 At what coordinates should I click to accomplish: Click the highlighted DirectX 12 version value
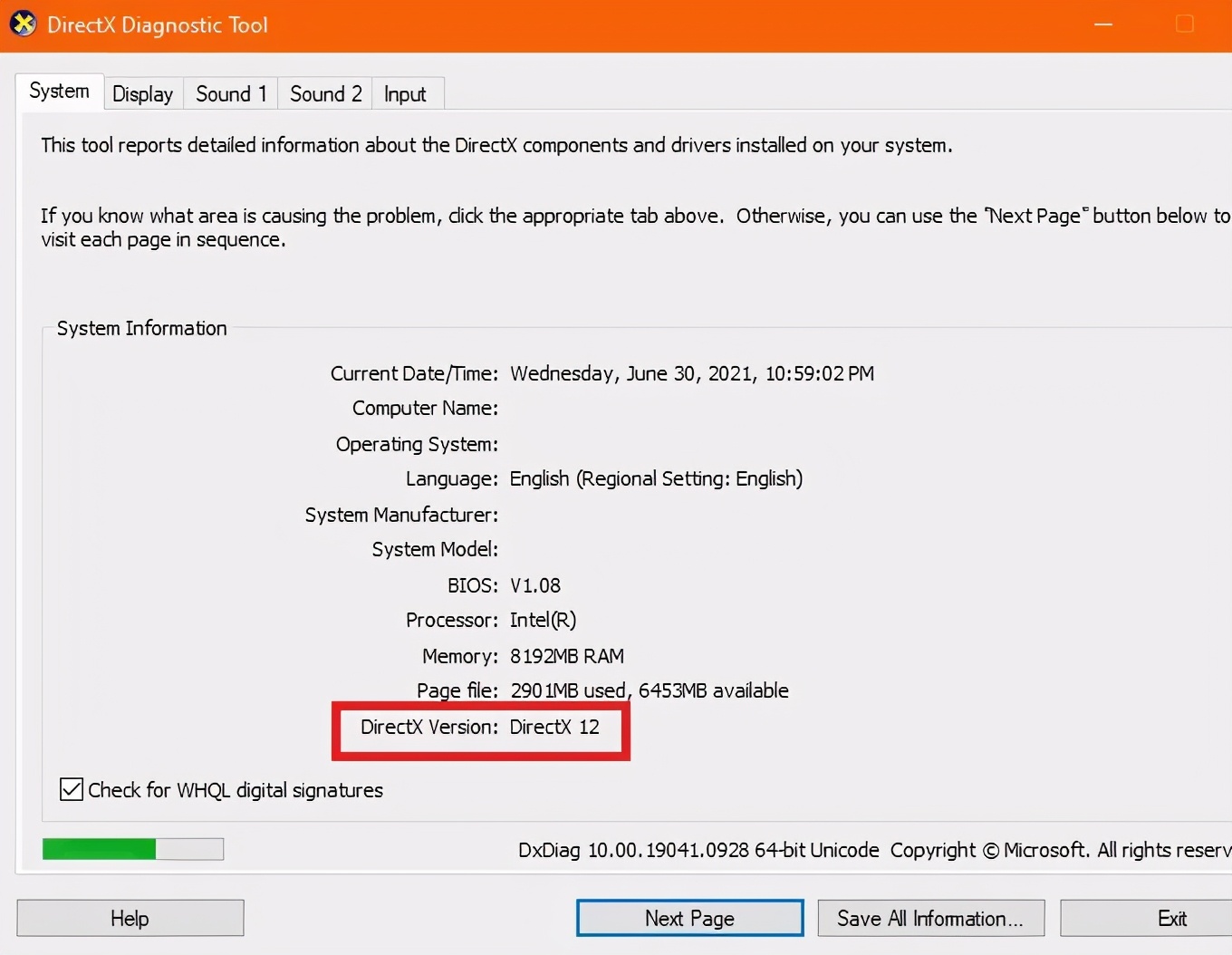click(x=554, y=727)
